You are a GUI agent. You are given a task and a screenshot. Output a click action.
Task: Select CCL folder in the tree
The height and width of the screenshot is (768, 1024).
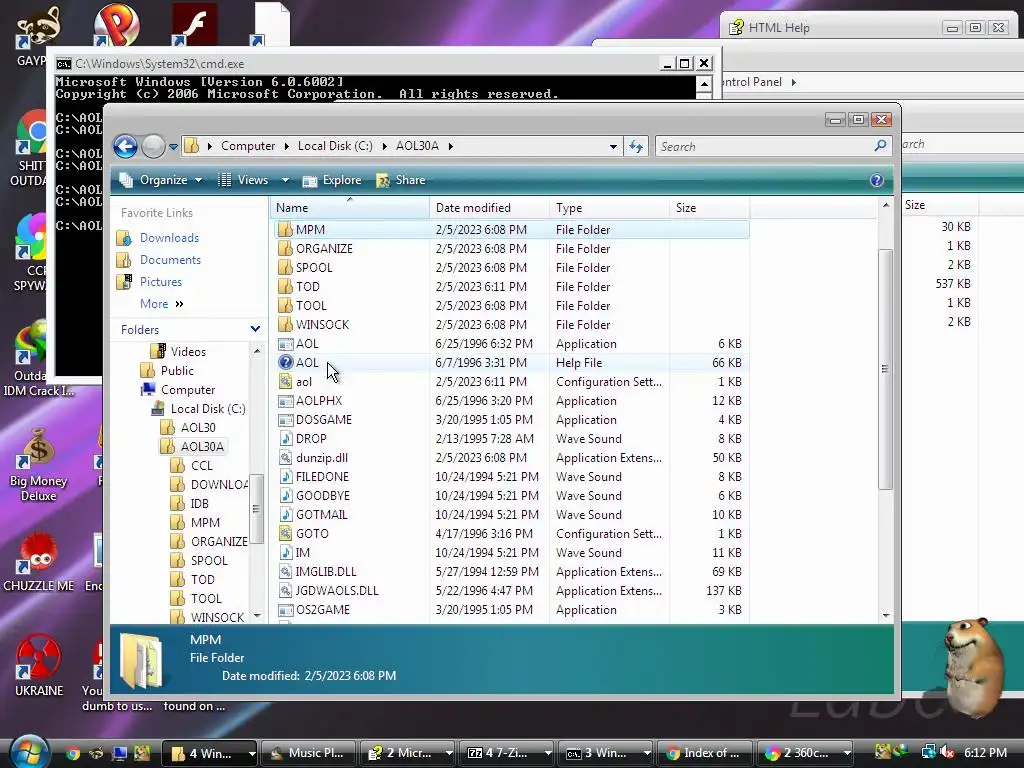coord(201,466)
